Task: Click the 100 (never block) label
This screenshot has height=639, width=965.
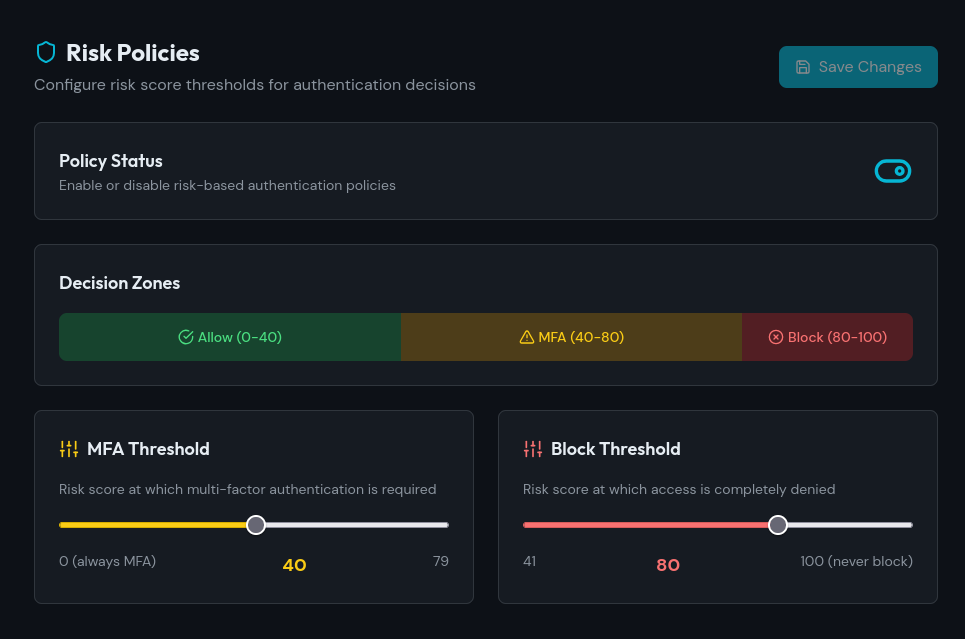Action: pyautogui.click(x=856, y=561)
